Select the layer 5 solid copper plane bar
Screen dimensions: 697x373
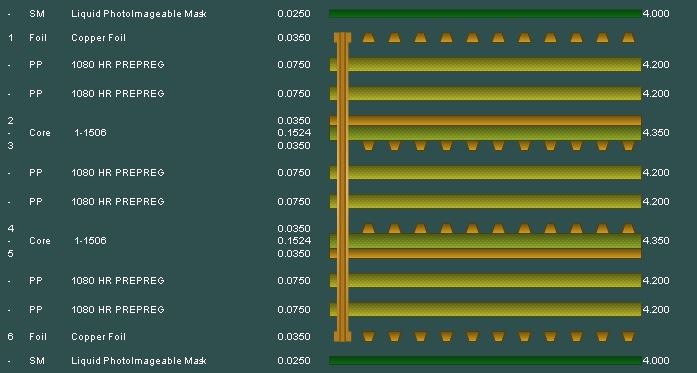pos(485,253)
